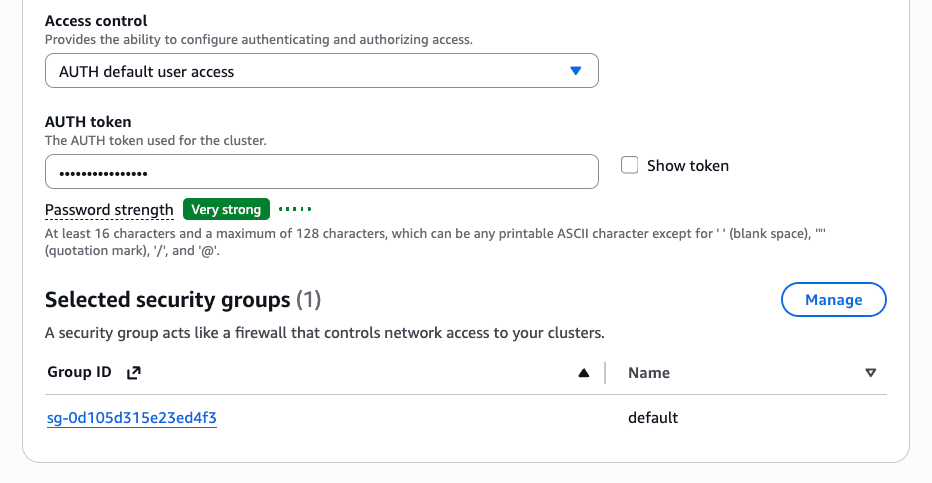Image resolution: width=932 pixels, height=483 pixels.
Task: Open the Manage security groups button
Action: tap(833, 299)
